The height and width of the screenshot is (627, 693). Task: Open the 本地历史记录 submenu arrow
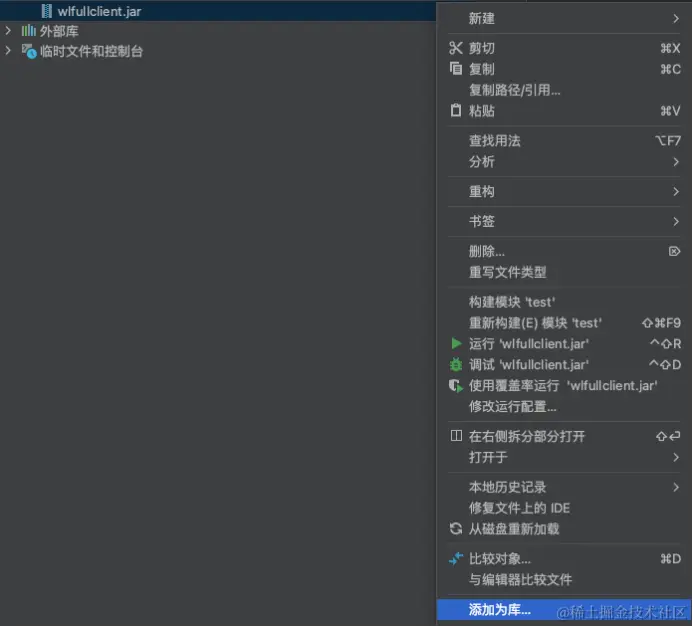676,487
